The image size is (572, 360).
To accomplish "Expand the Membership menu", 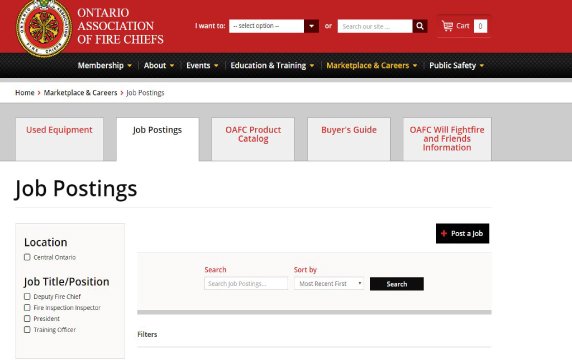I will tap(104, 66).
